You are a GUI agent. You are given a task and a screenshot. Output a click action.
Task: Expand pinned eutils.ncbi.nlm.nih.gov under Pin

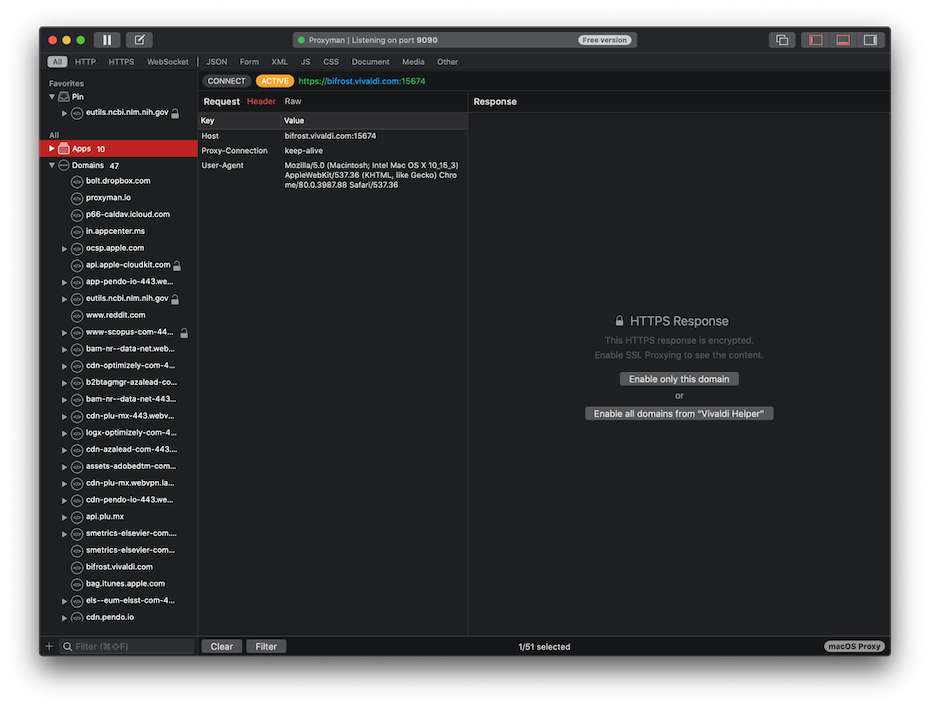[x=64, y=113]
